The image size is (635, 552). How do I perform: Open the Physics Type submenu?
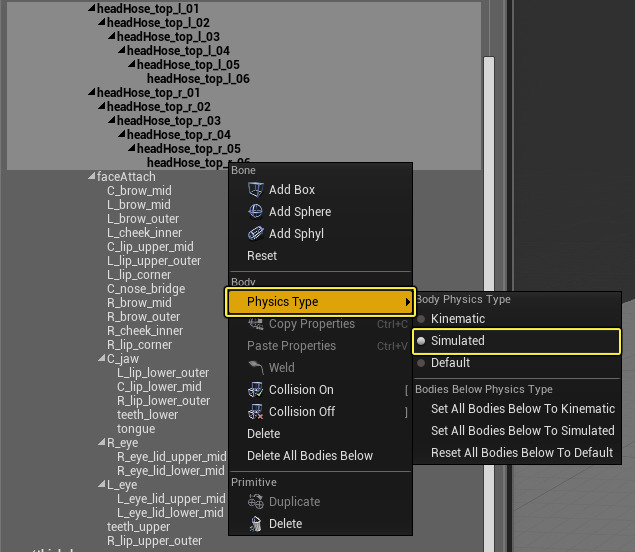coord(320,302)
